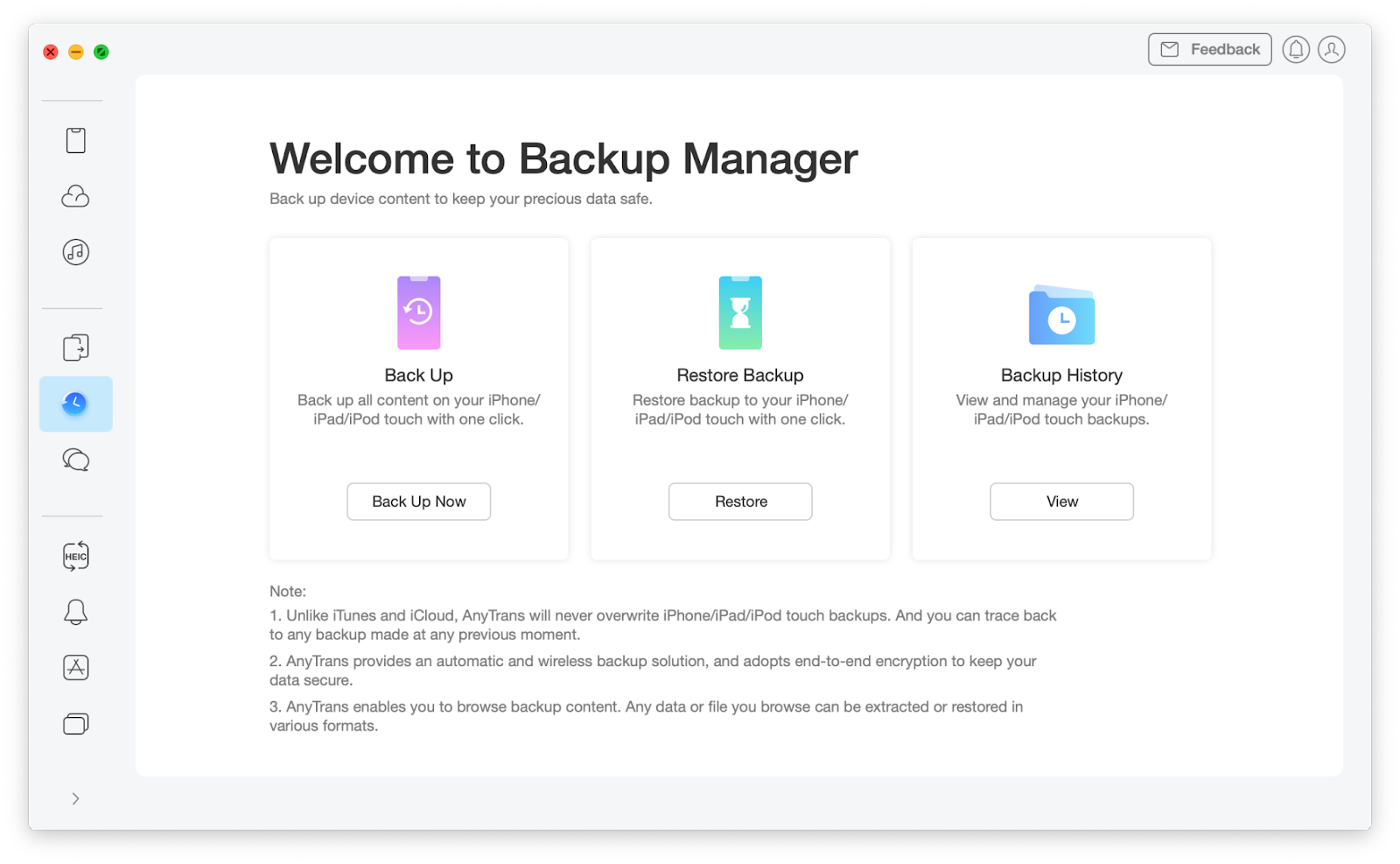This screenshot has height=864, width=1400.
Task: Click Back Up Now
Action: click(418, 501)
